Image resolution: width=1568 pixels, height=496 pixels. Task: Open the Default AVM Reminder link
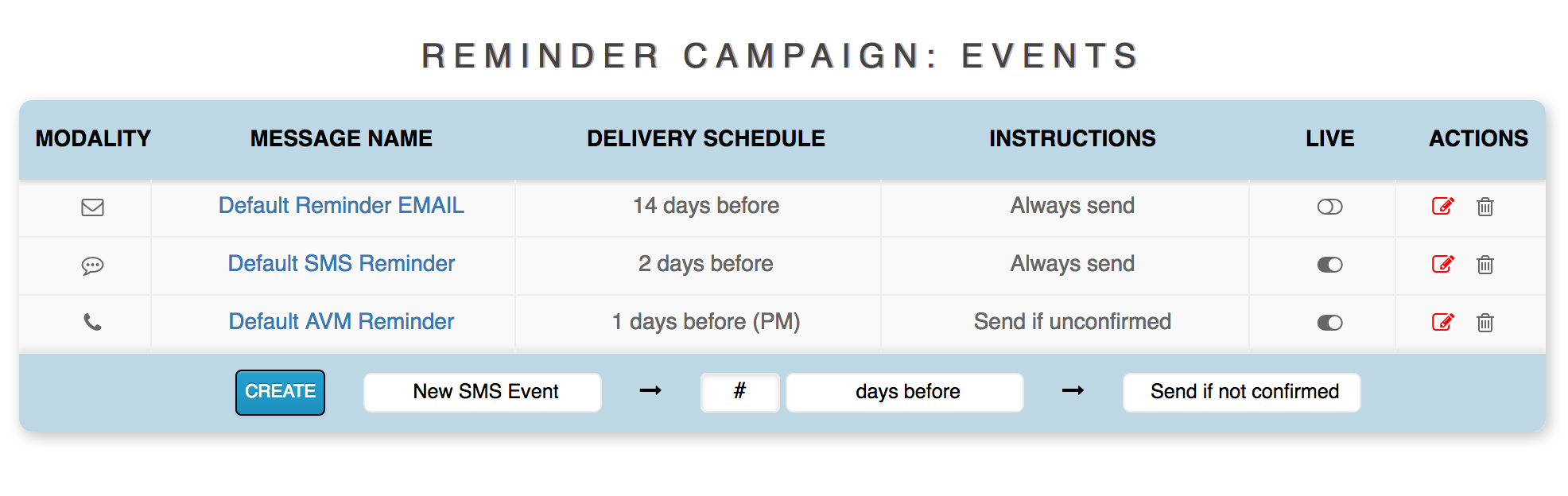tap(341, 322)
